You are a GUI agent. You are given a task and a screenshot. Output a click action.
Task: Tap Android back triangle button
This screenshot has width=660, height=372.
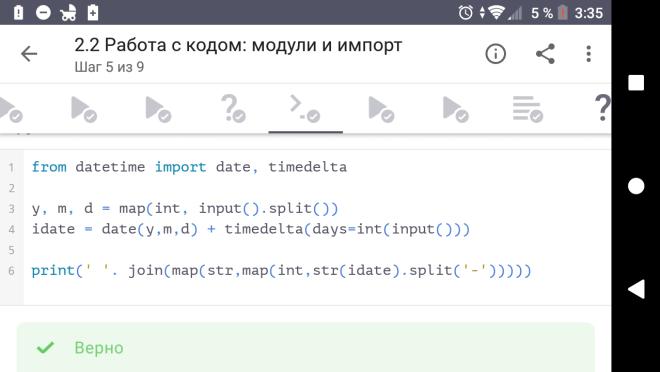[636, 289]
